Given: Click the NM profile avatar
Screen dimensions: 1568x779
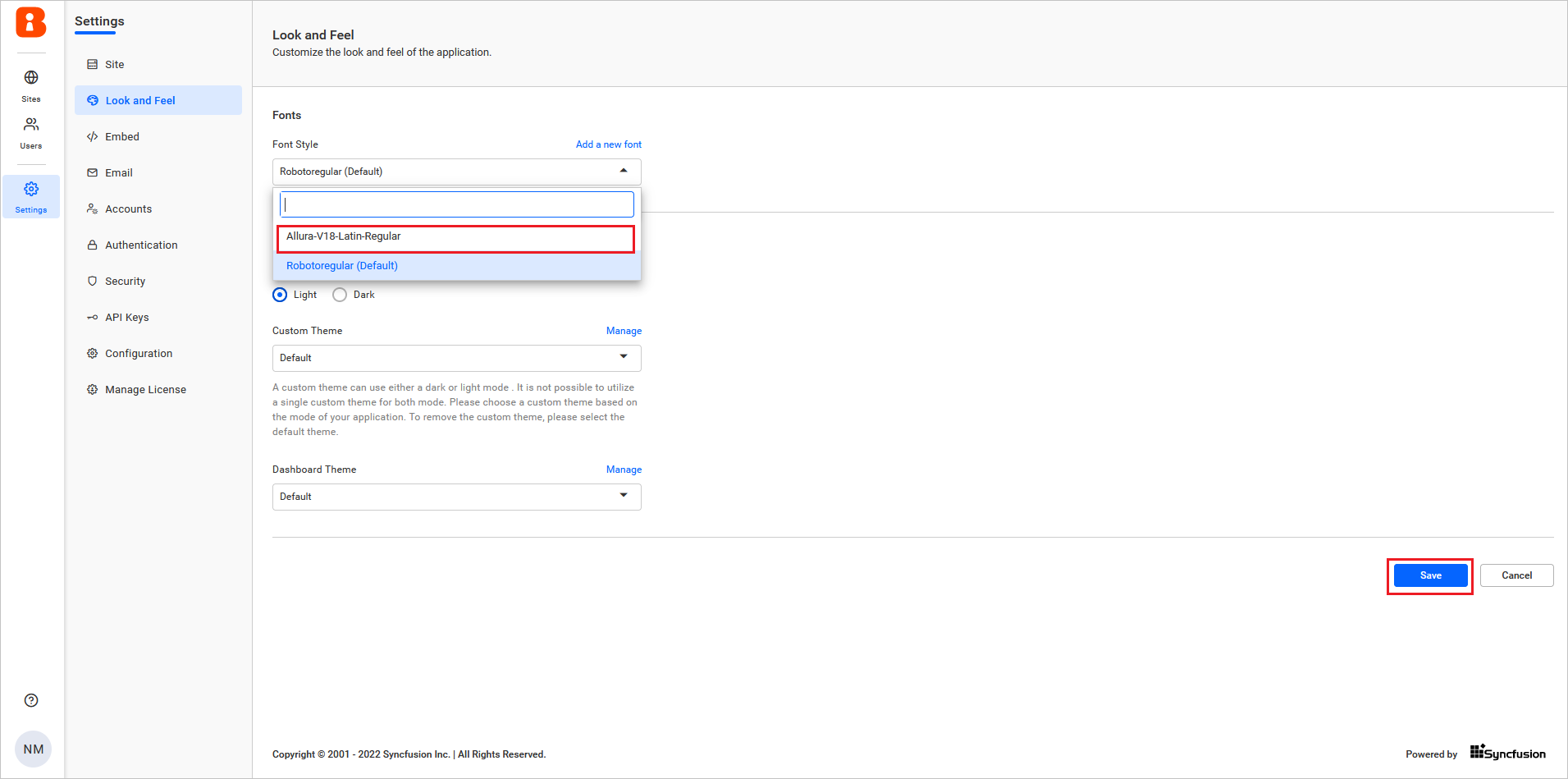Looking at the screenshot, I should pos(33,749).
